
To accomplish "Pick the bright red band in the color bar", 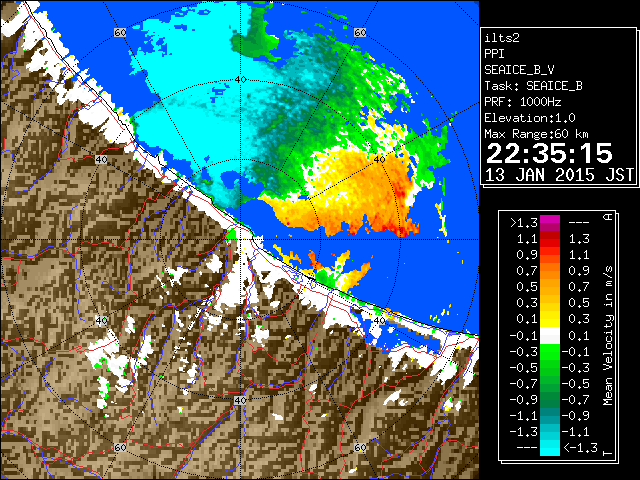I will (x=550, y=243).
